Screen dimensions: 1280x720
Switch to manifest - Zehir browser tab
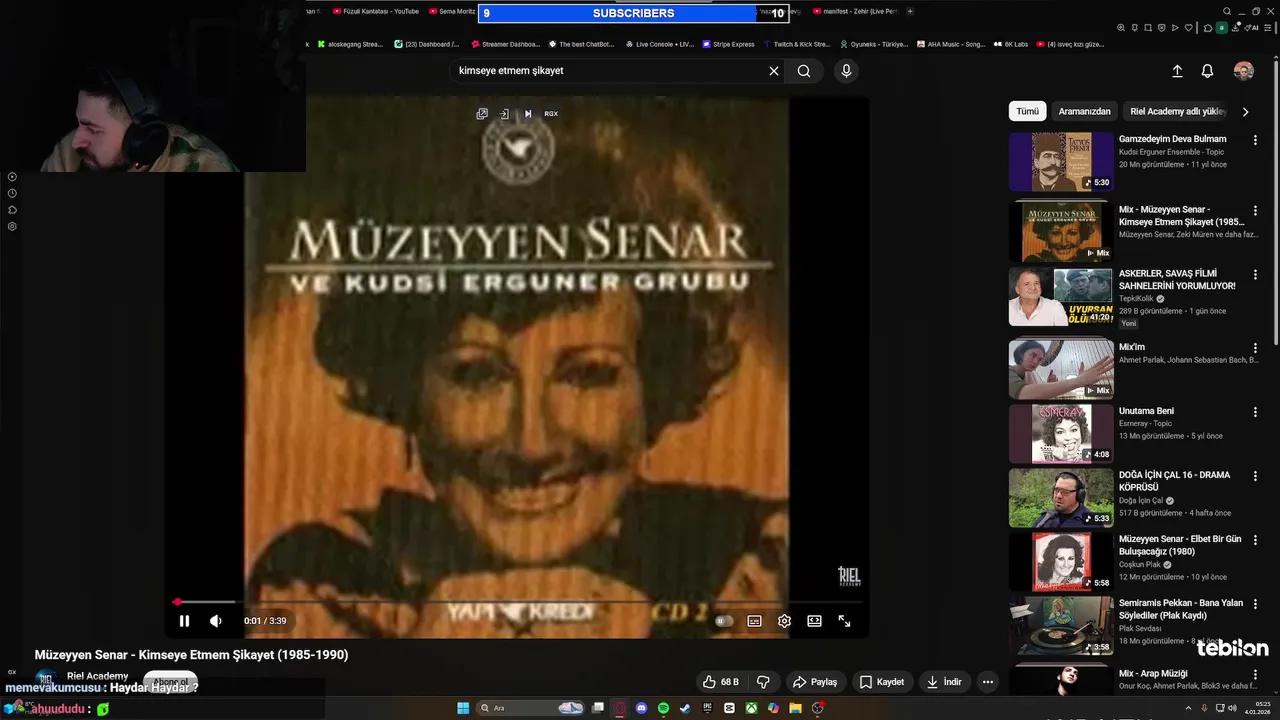(855, 11)
